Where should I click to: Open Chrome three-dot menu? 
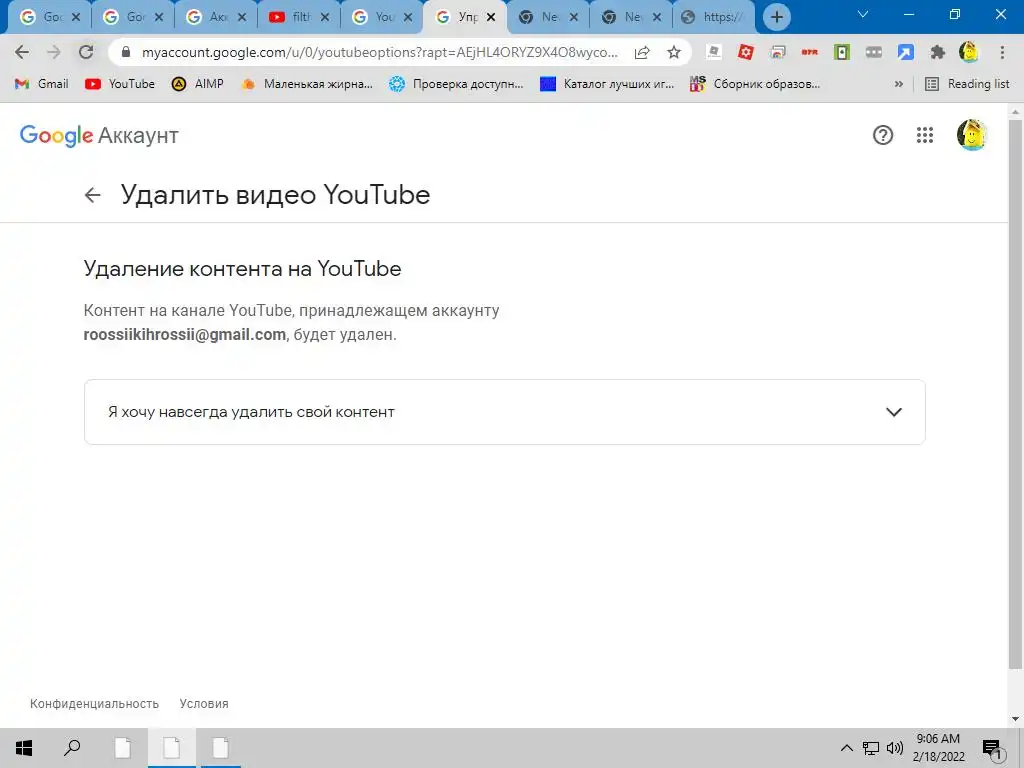coord(1002,52)
